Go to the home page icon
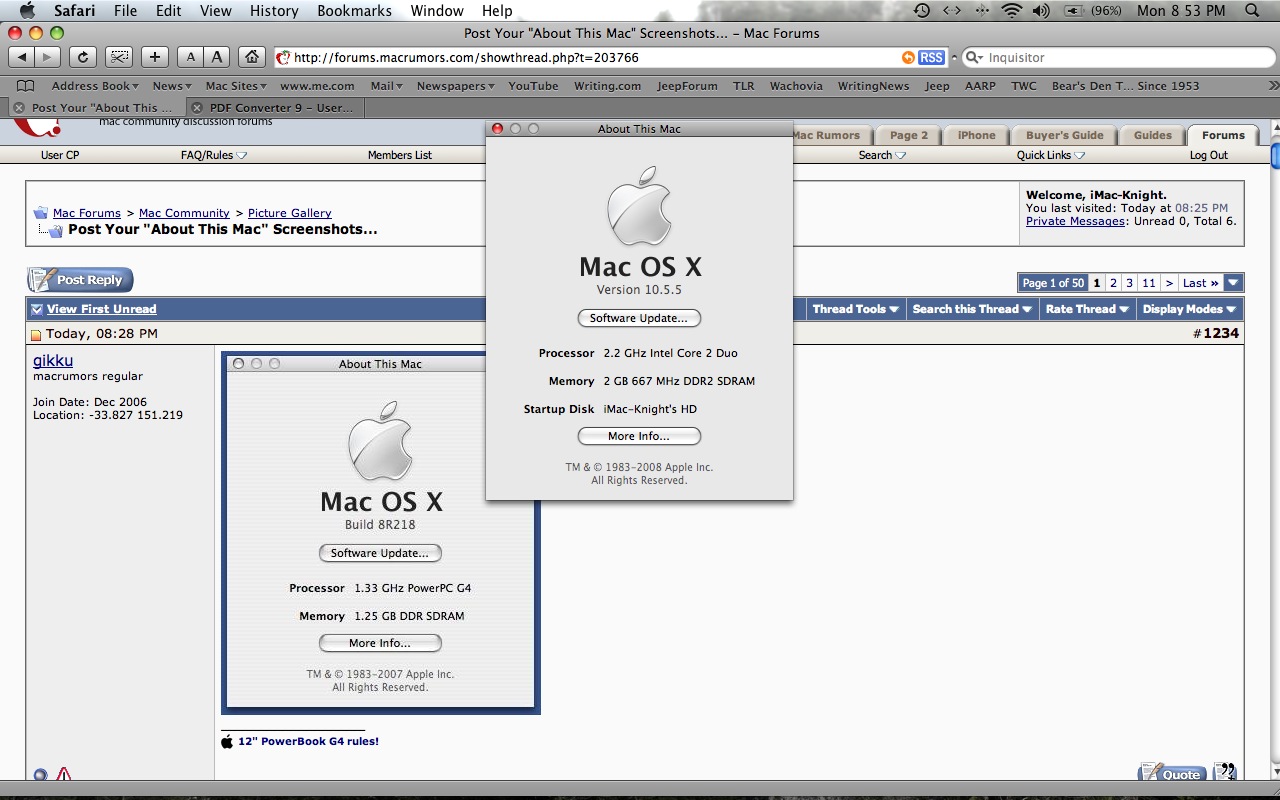Image resolution: width=1280 pixels, height=800 pixels. click(x=254, y=57)
